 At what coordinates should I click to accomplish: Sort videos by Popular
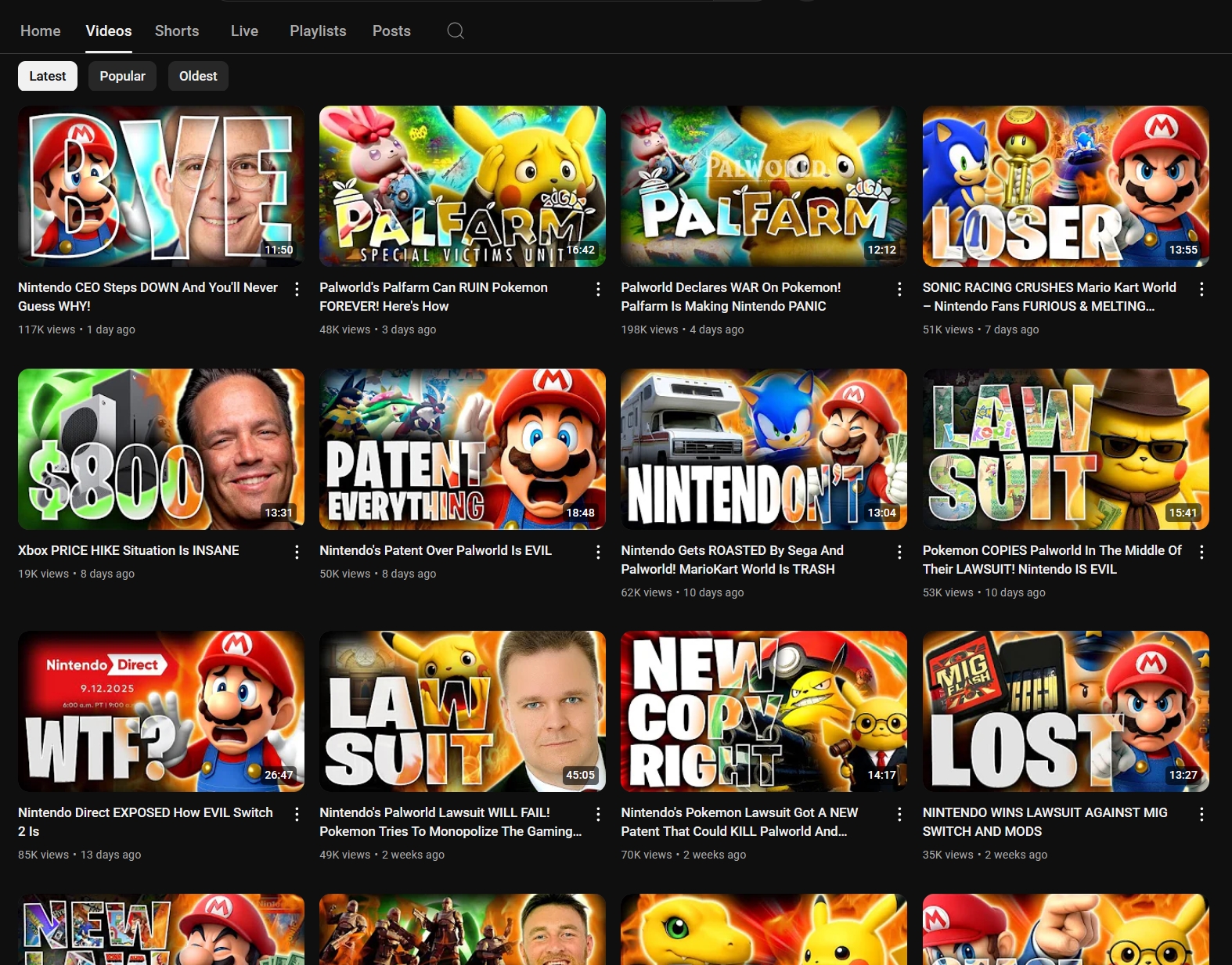[122, 76]
